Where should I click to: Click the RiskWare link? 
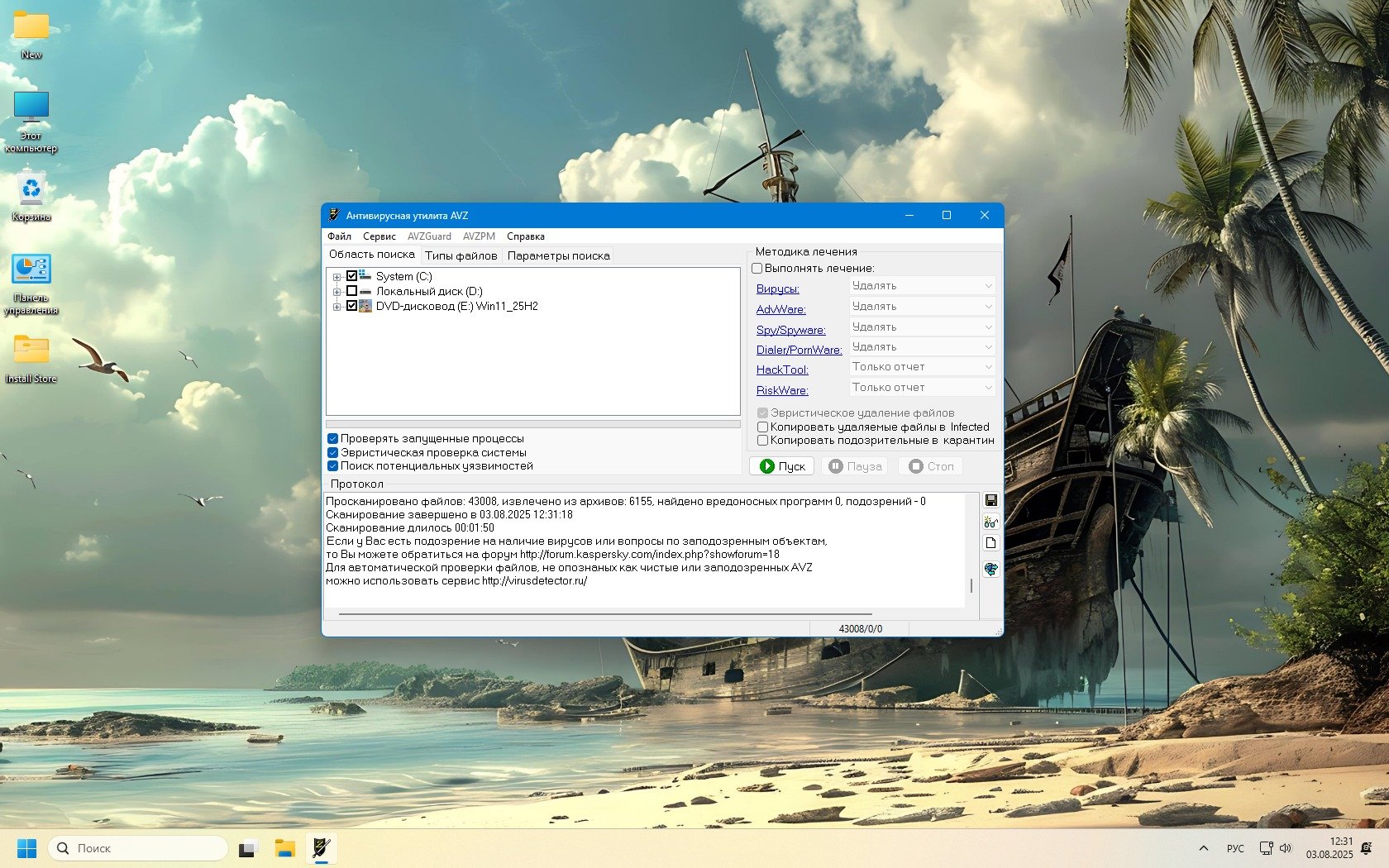pos(782,390)
